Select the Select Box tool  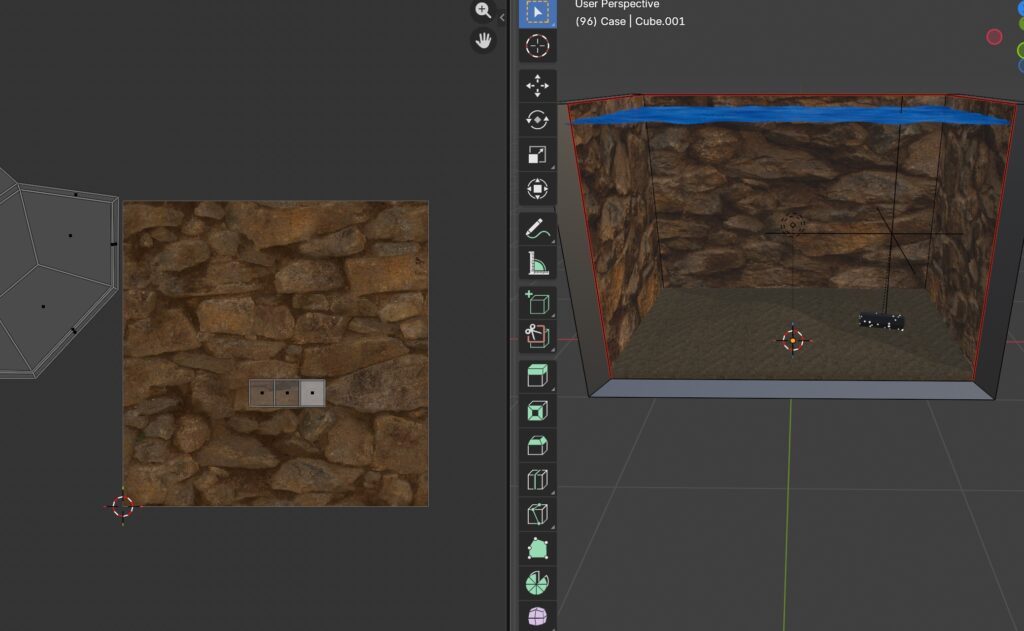pyautogui.click(x=538, y=12)
